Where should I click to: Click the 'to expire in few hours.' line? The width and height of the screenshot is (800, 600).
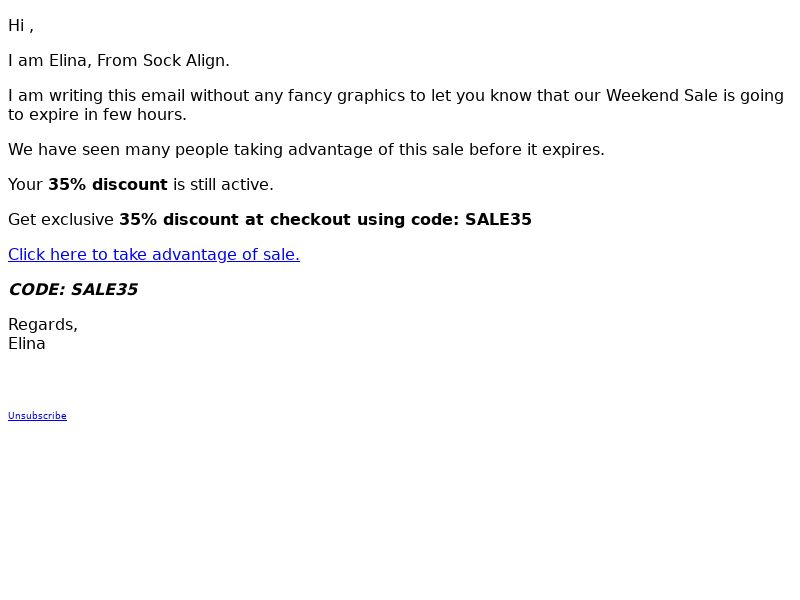[x=97, y=115]
